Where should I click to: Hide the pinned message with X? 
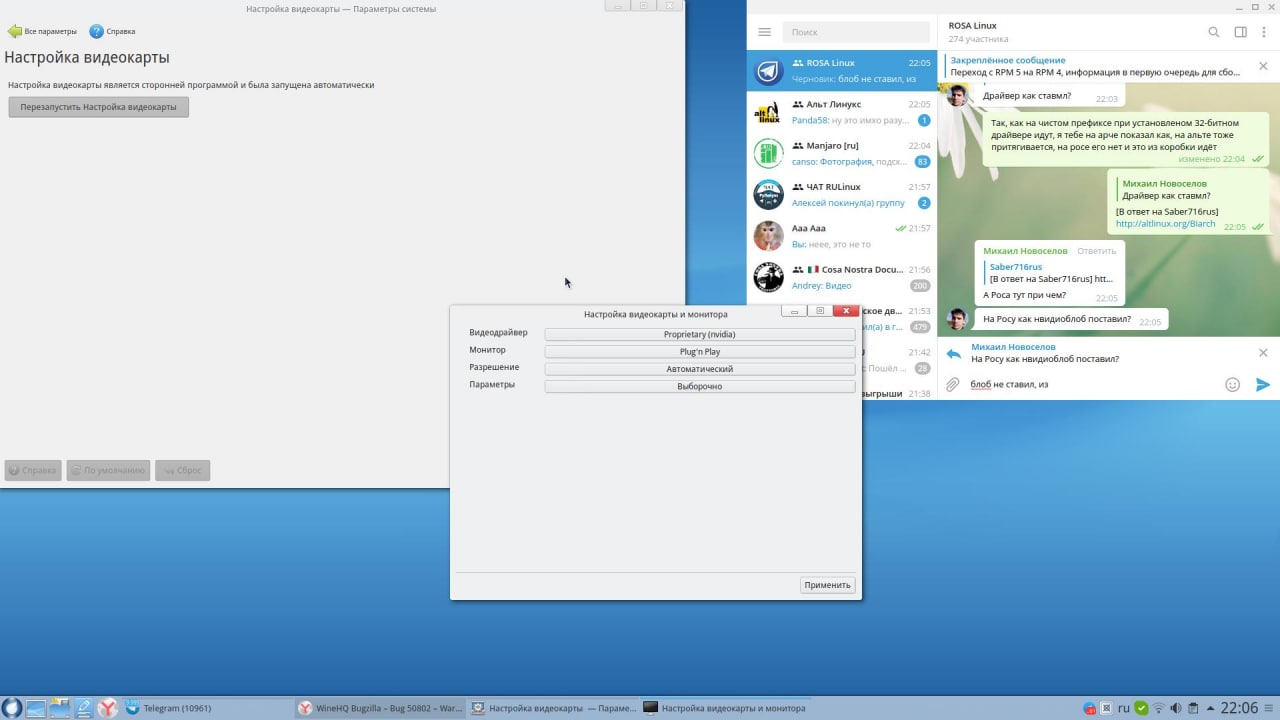(x=1263, y=67)
